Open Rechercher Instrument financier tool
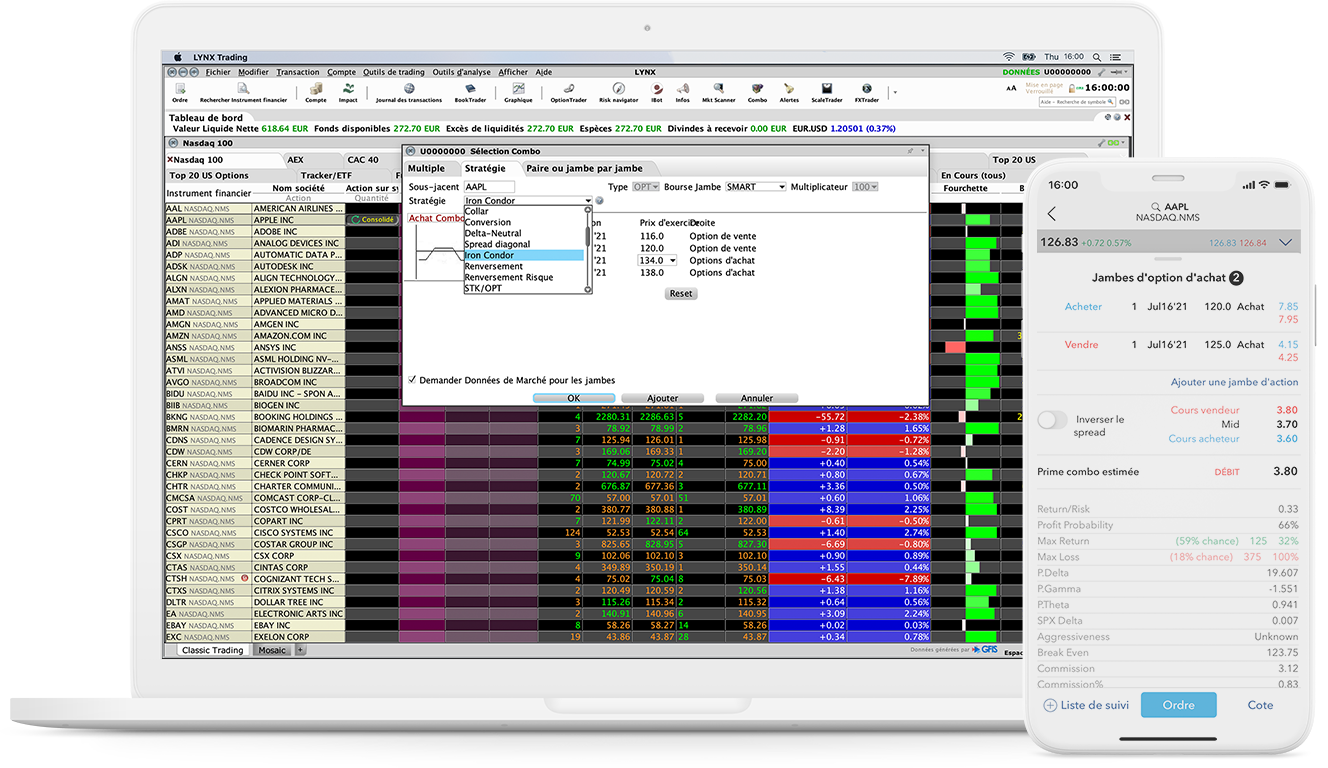The height and width of the screenshot is (768, 1328). pyautogui.click(x=243, y=92)
